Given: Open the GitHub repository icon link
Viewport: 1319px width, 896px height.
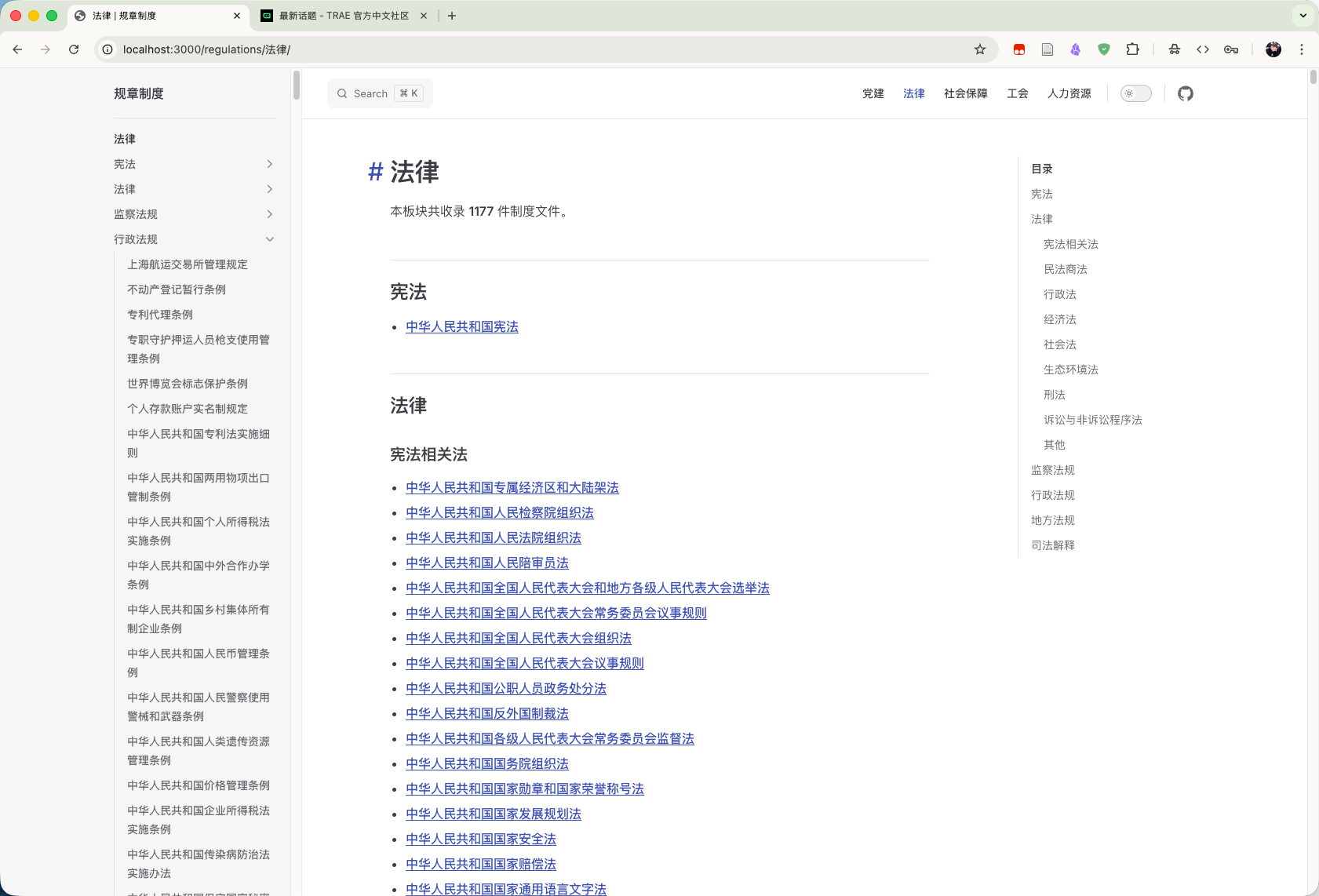Looking at the screenshot, I should pos(1185,93).
